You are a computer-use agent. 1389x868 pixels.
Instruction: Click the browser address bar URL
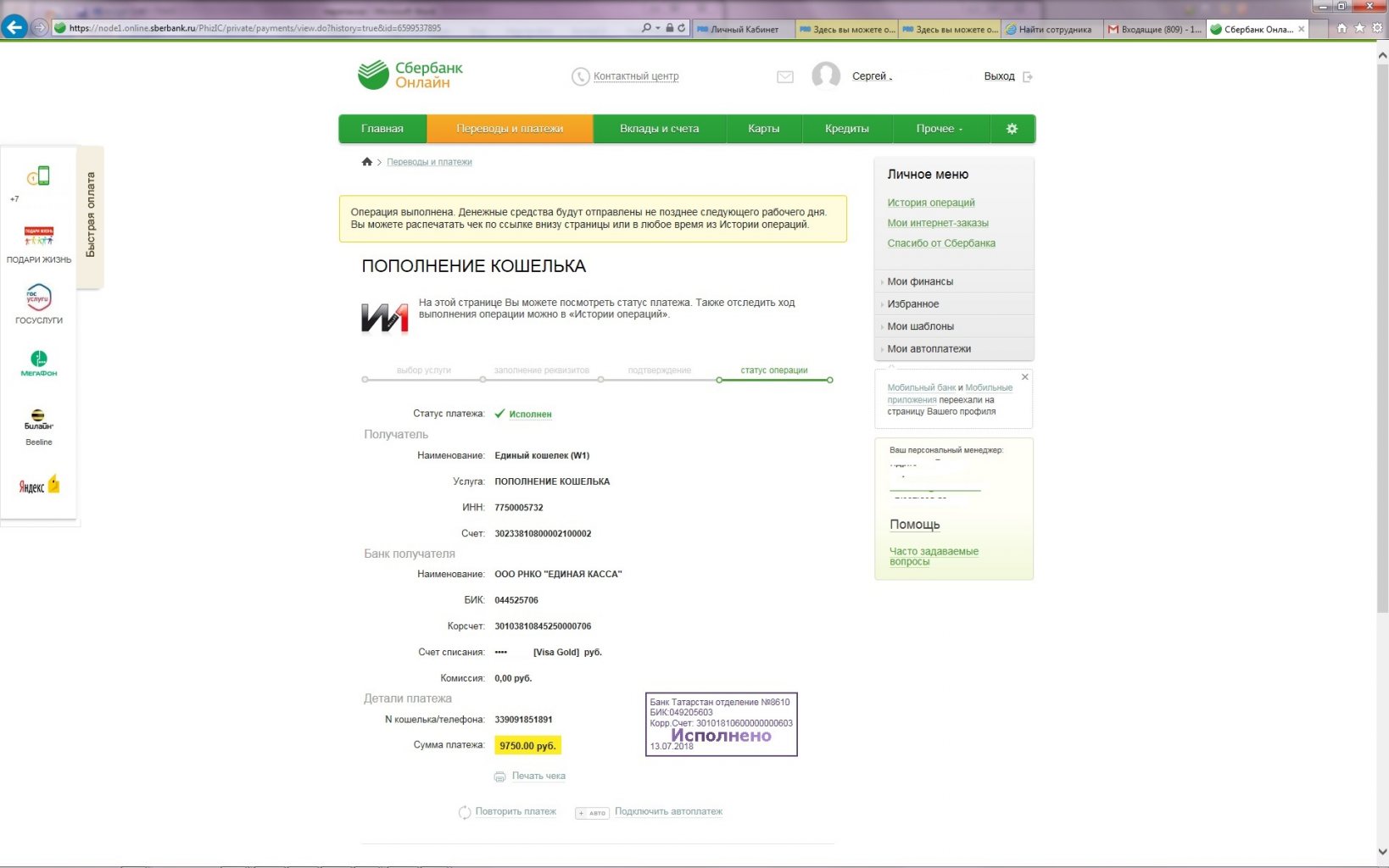pos(348,28)
